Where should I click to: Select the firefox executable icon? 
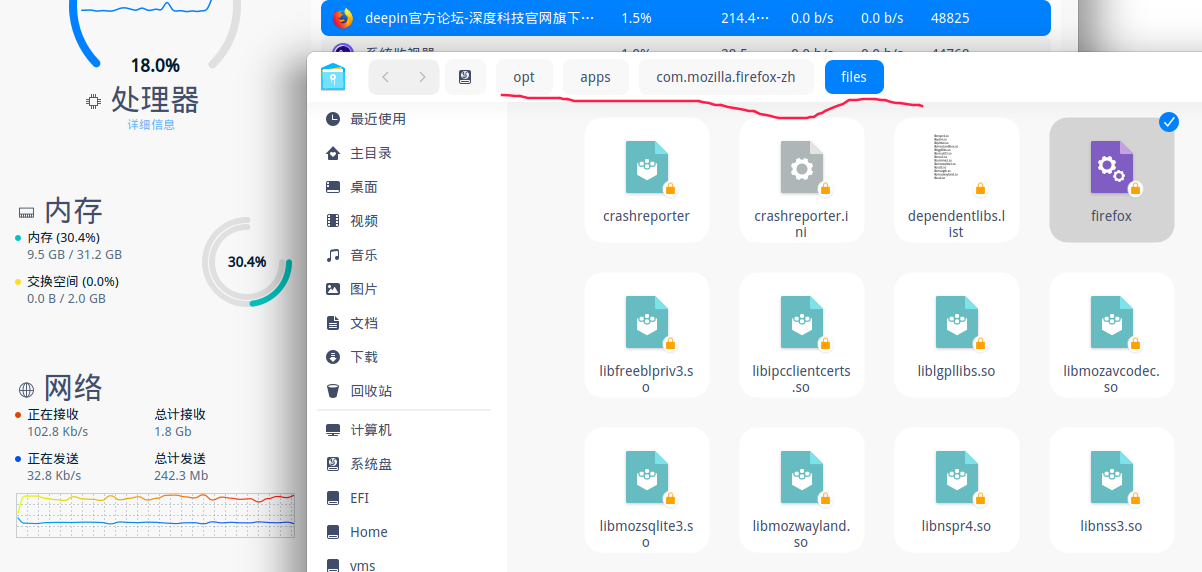pos(1111,167)
